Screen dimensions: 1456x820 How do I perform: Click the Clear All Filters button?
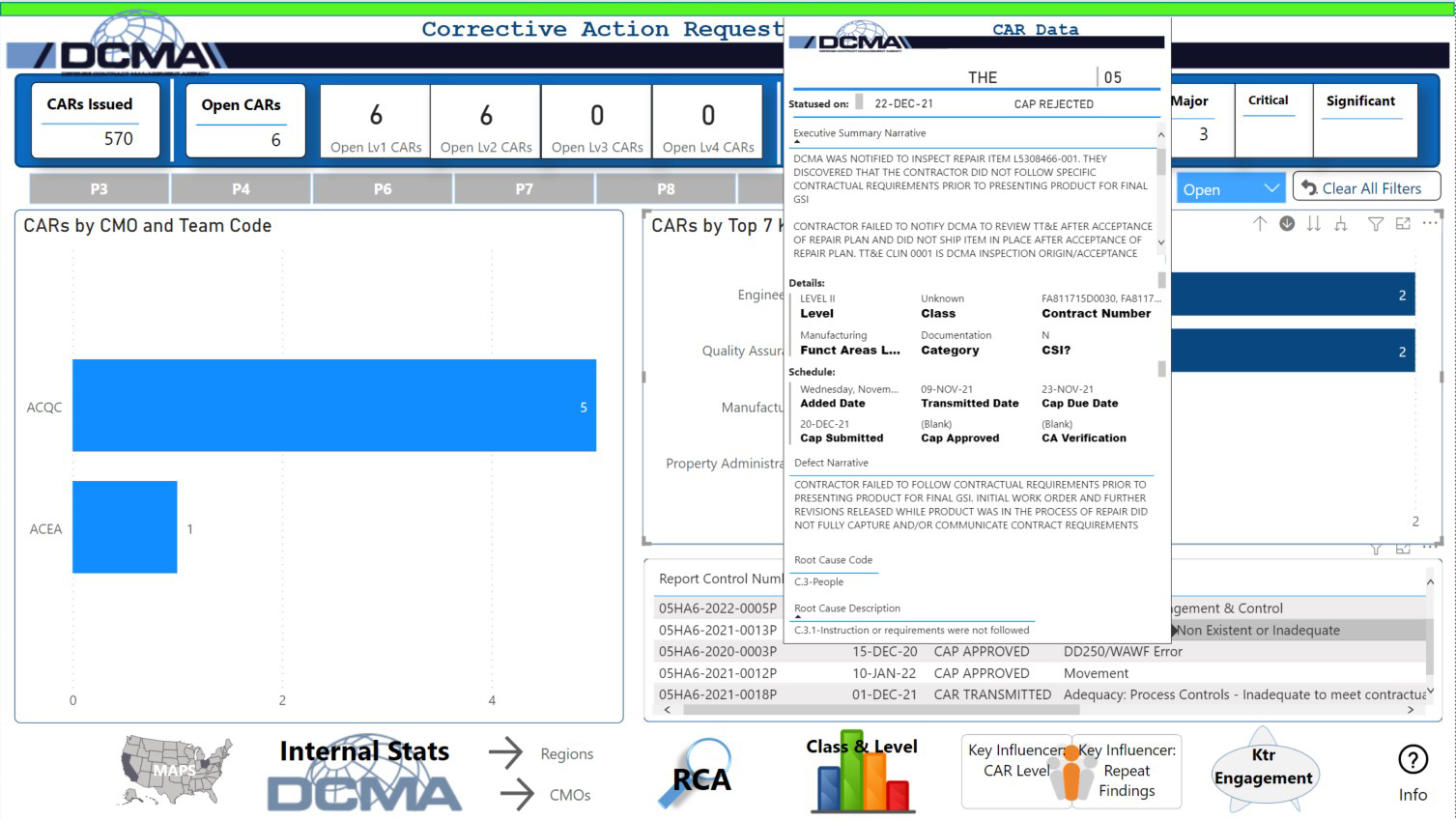click(x=1365, y=186)
